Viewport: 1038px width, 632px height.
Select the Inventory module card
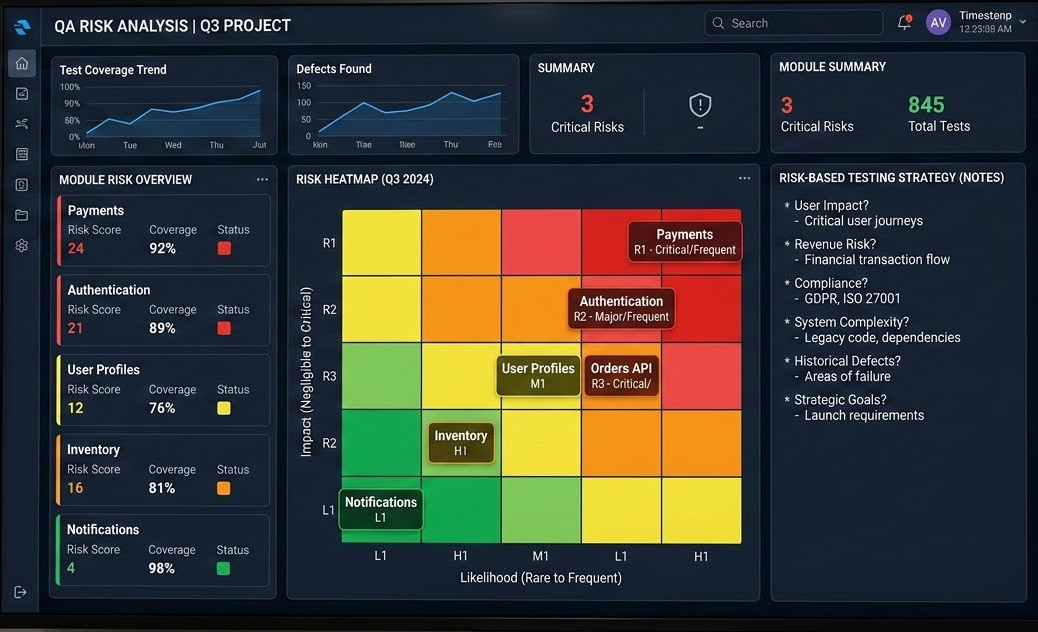pos(162,469)
